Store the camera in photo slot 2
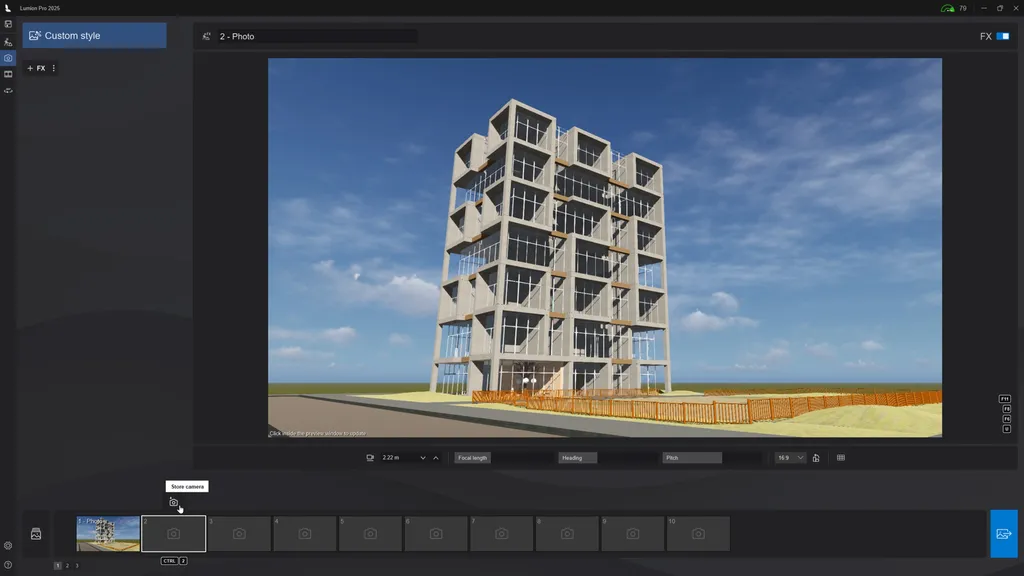 point(174,533)
